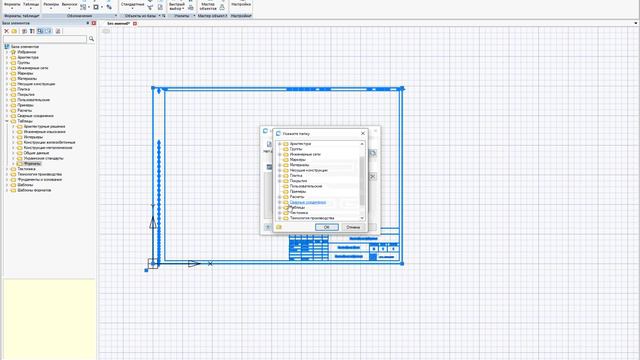
Task: Select Группы in the folder dialog
Action: (296, 149)
